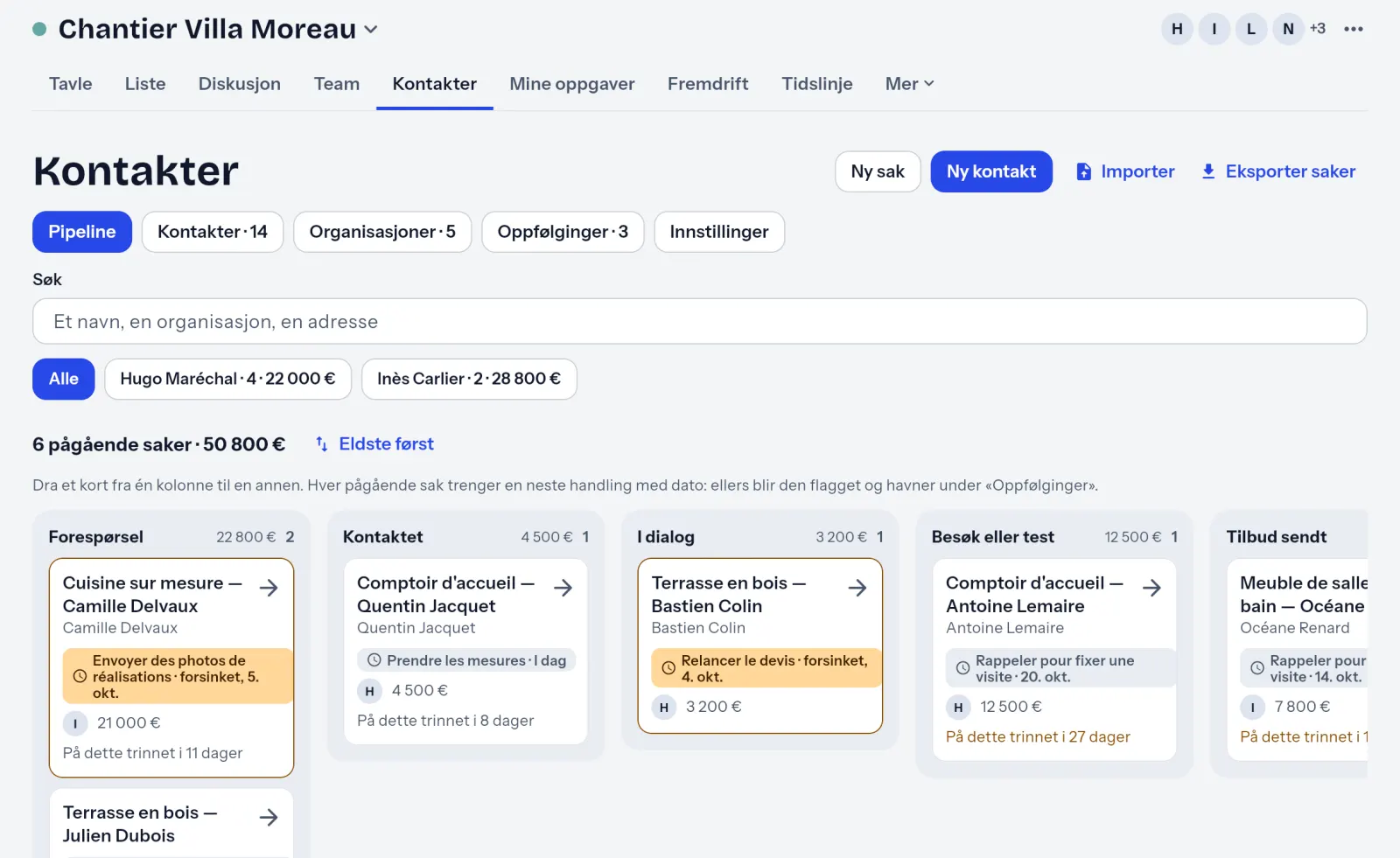Click assignee badge H on 4 500 € card
1400x858 pixels.
(369, 691)
